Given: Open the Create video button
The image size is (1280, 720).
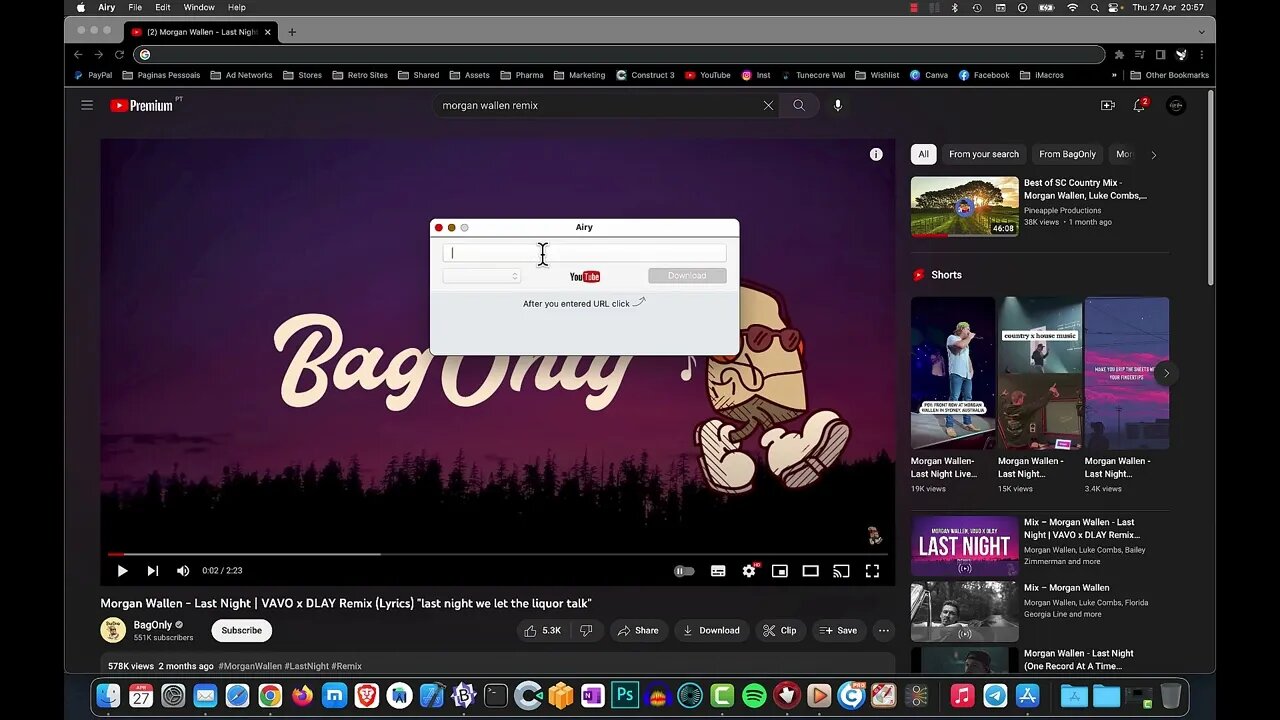Looking at the screenshot, I should coord(1107,105).
